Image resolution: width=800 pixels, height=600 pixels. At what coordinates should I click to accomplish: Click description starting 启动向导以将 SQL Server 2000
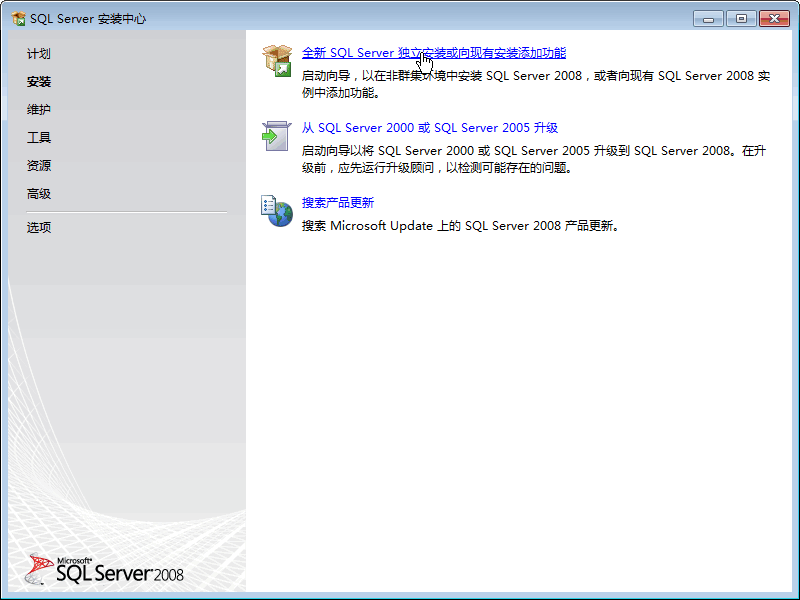[534, 159]
